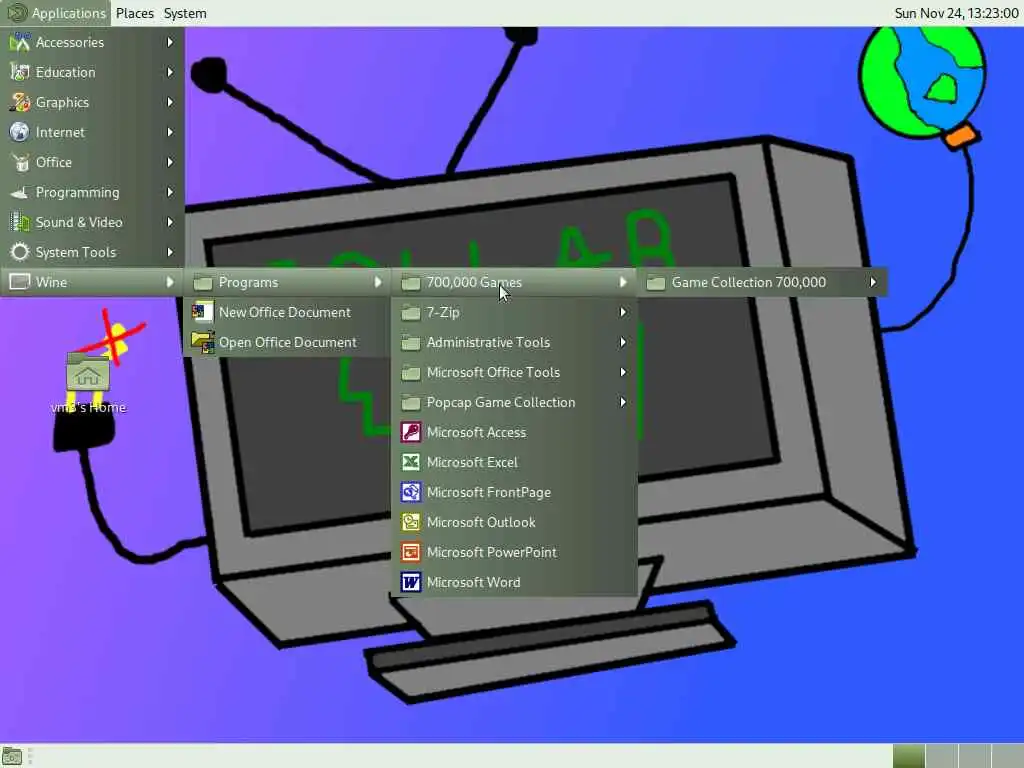Switch to the second workspace
Viewport: 1024px width, 768px height.
click(942, 756)
